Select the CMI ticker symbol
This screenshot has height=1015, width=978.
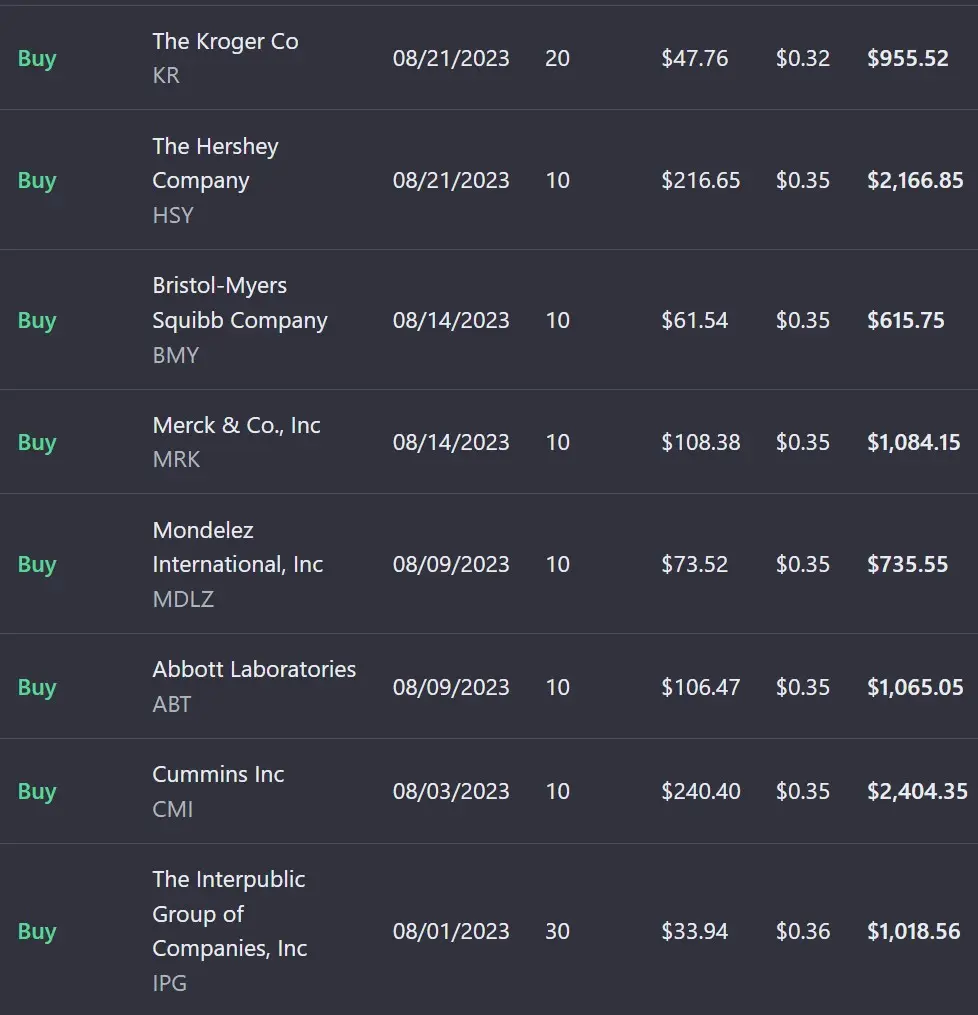[173, 809]
